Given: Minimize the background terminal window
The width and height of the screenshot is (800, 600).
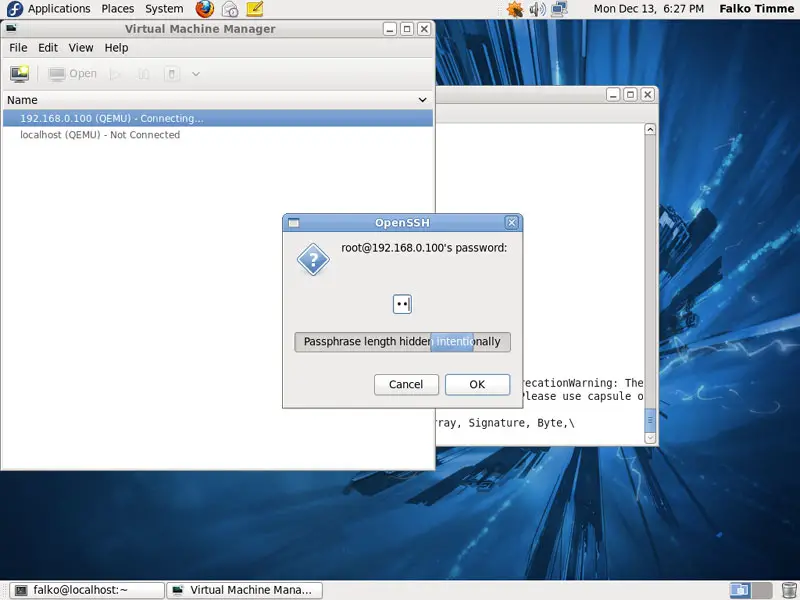Looking at the screenshot, I should (x=613, y=94).
